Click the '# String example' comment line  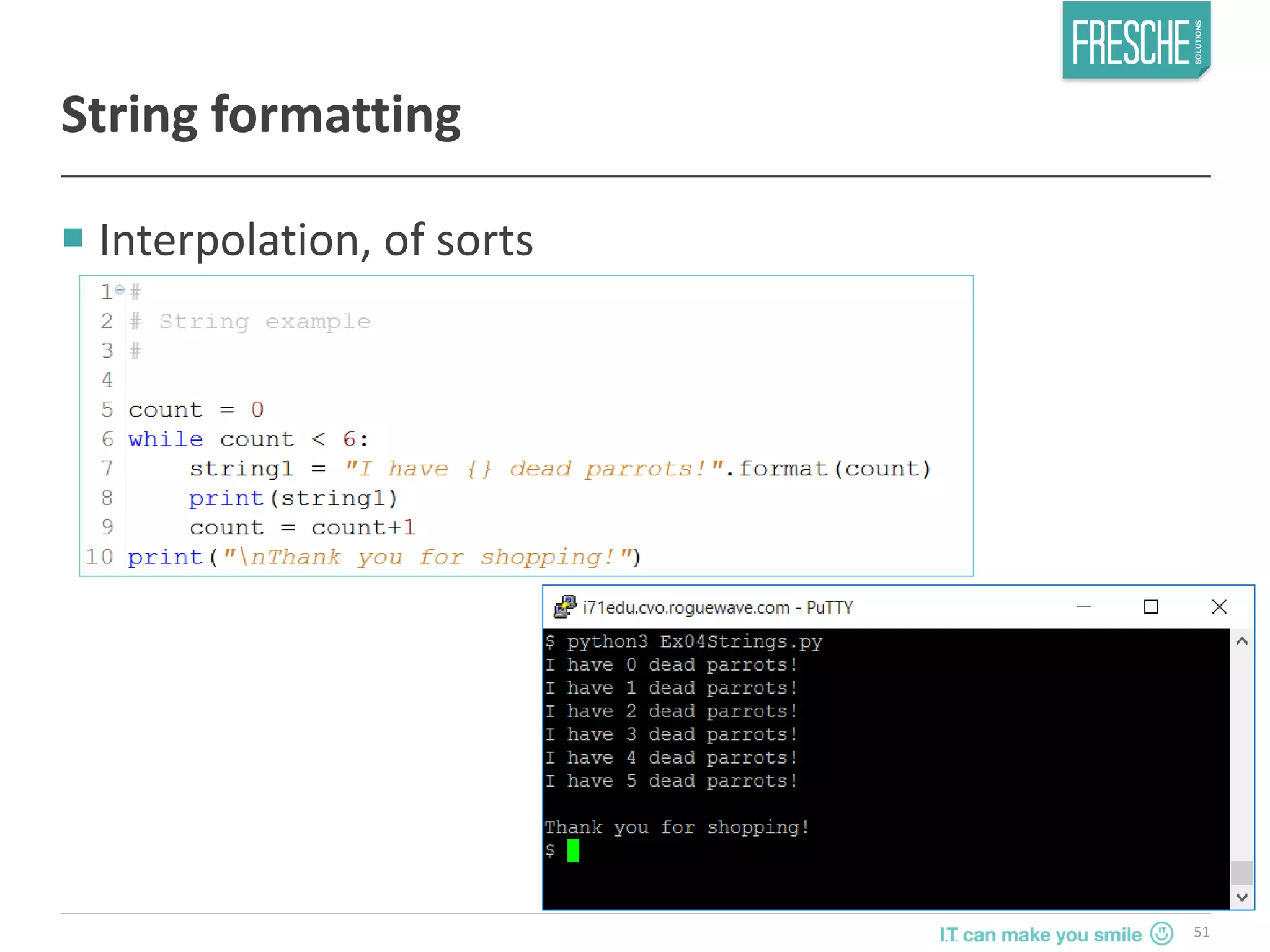click(250, 322)
